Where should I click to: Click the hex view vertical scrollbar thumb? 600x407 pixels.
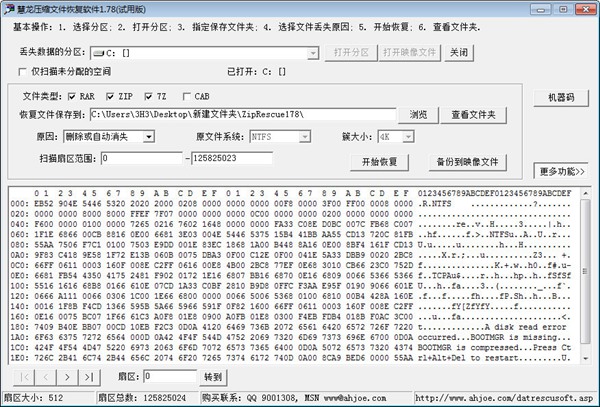pos(585,271)
